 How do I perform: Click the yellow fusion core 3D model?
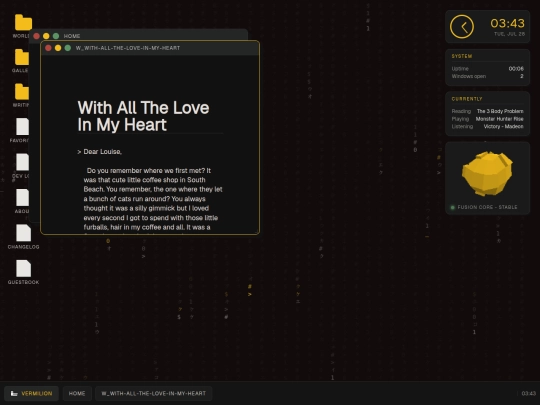point(487,174)
